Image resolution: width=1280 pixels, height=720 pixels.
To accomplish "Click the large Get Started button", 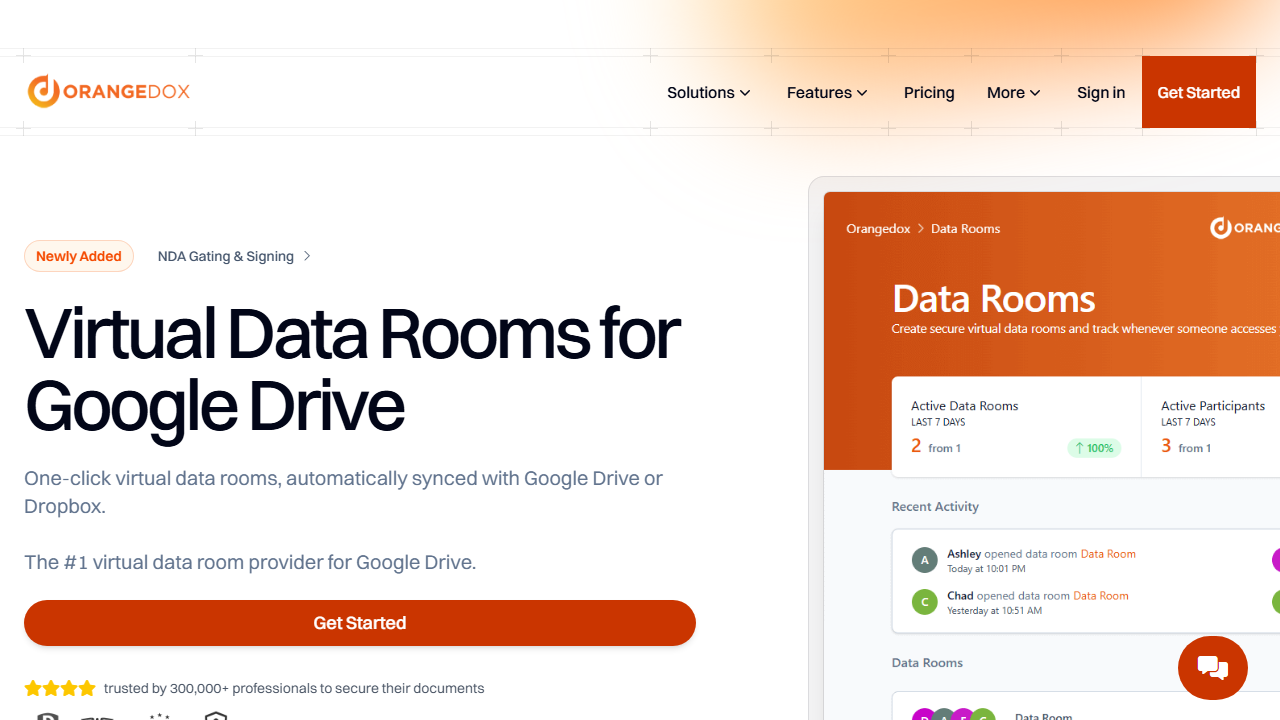I will coord(360,623).
